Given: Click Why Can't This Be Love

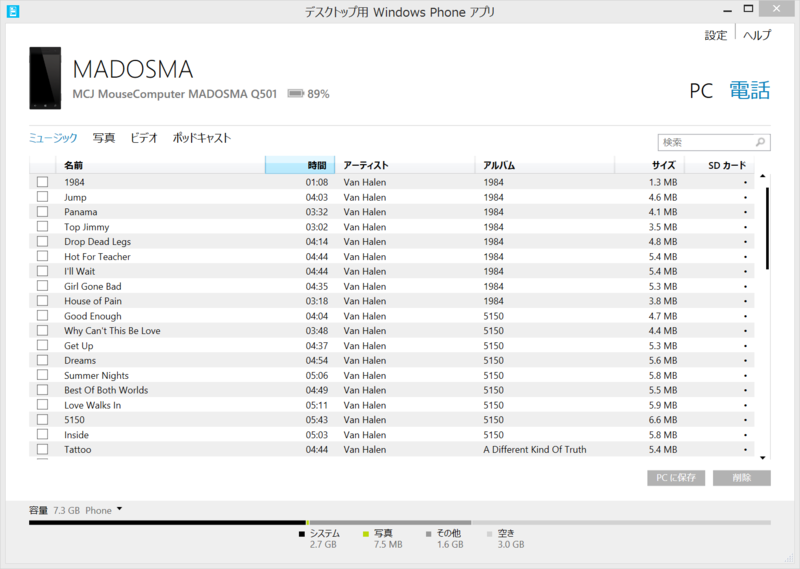Looking at the screenshot, I should (112, 331).
